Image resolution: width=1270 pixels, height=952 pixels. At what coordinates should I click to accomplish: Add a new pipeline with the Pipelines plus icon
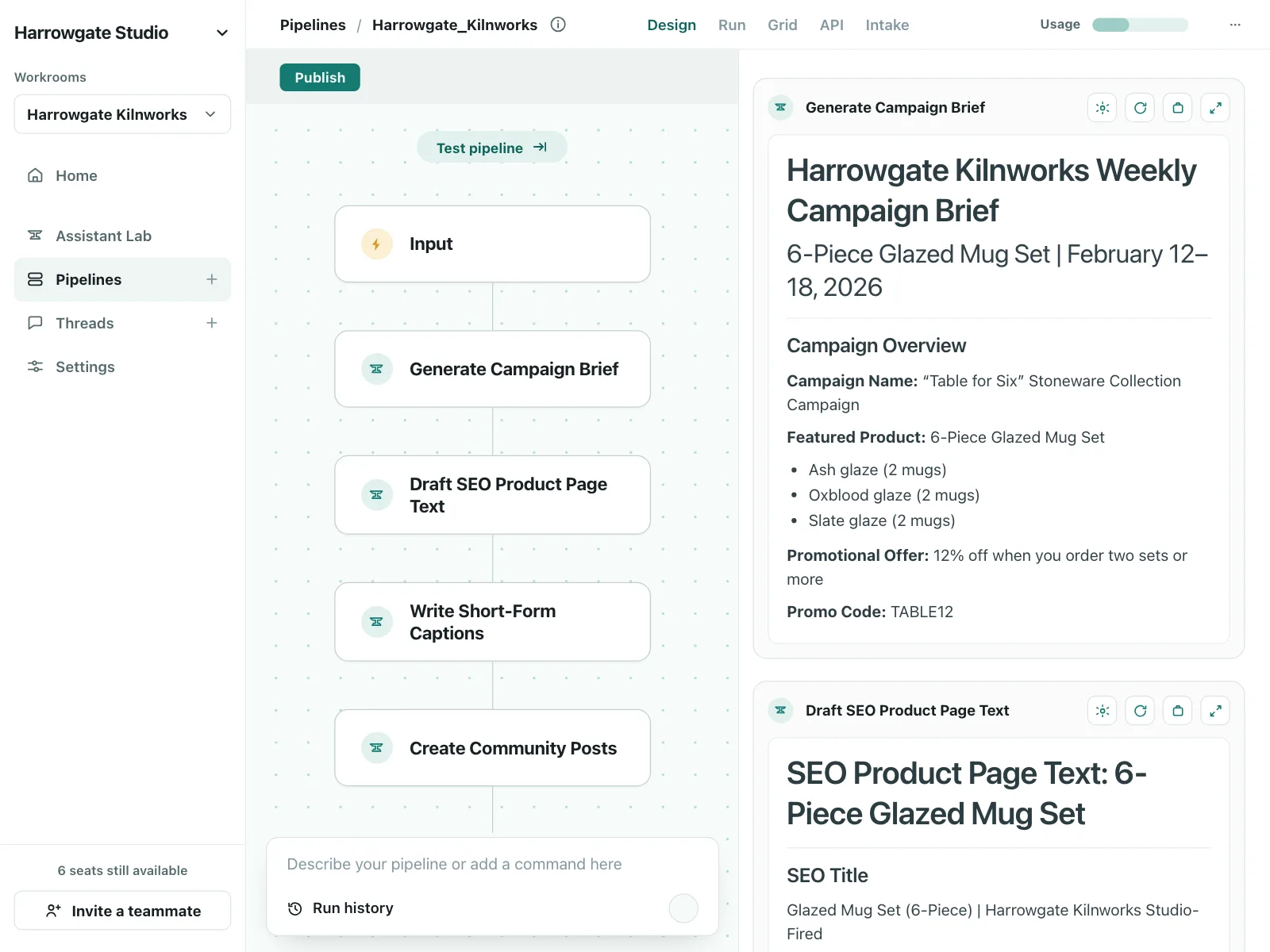pyautogui.click(x=212, y=279)
